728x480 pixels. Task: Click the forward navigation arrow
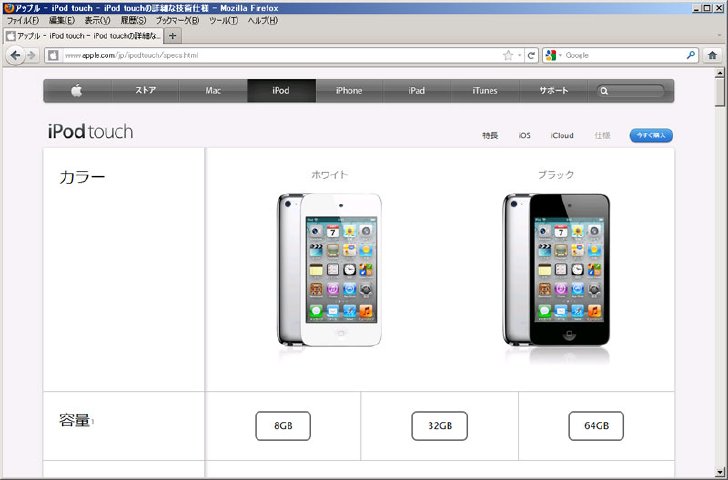click(31, 56)
